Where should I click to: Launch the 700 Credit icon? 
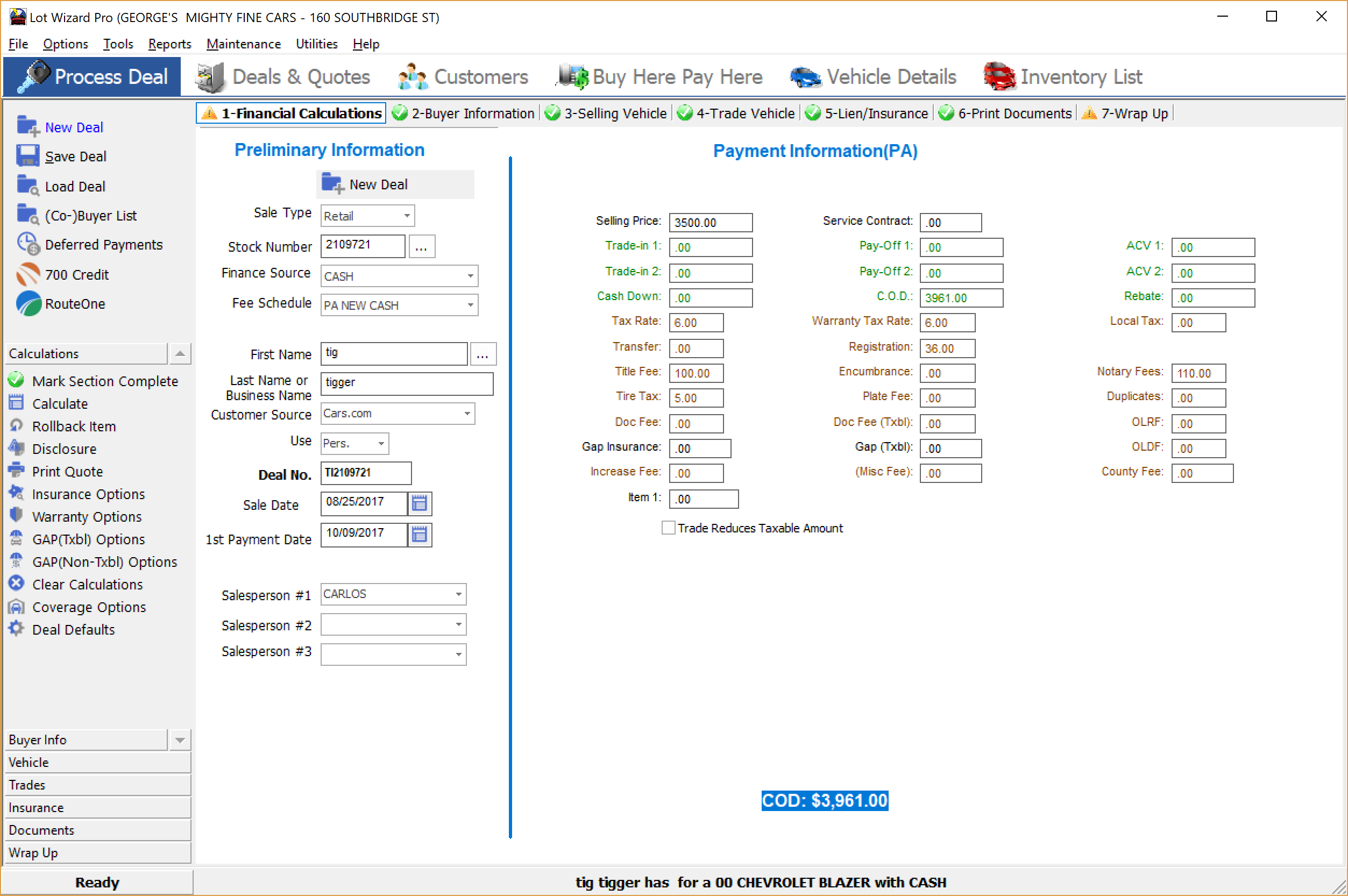27,274
